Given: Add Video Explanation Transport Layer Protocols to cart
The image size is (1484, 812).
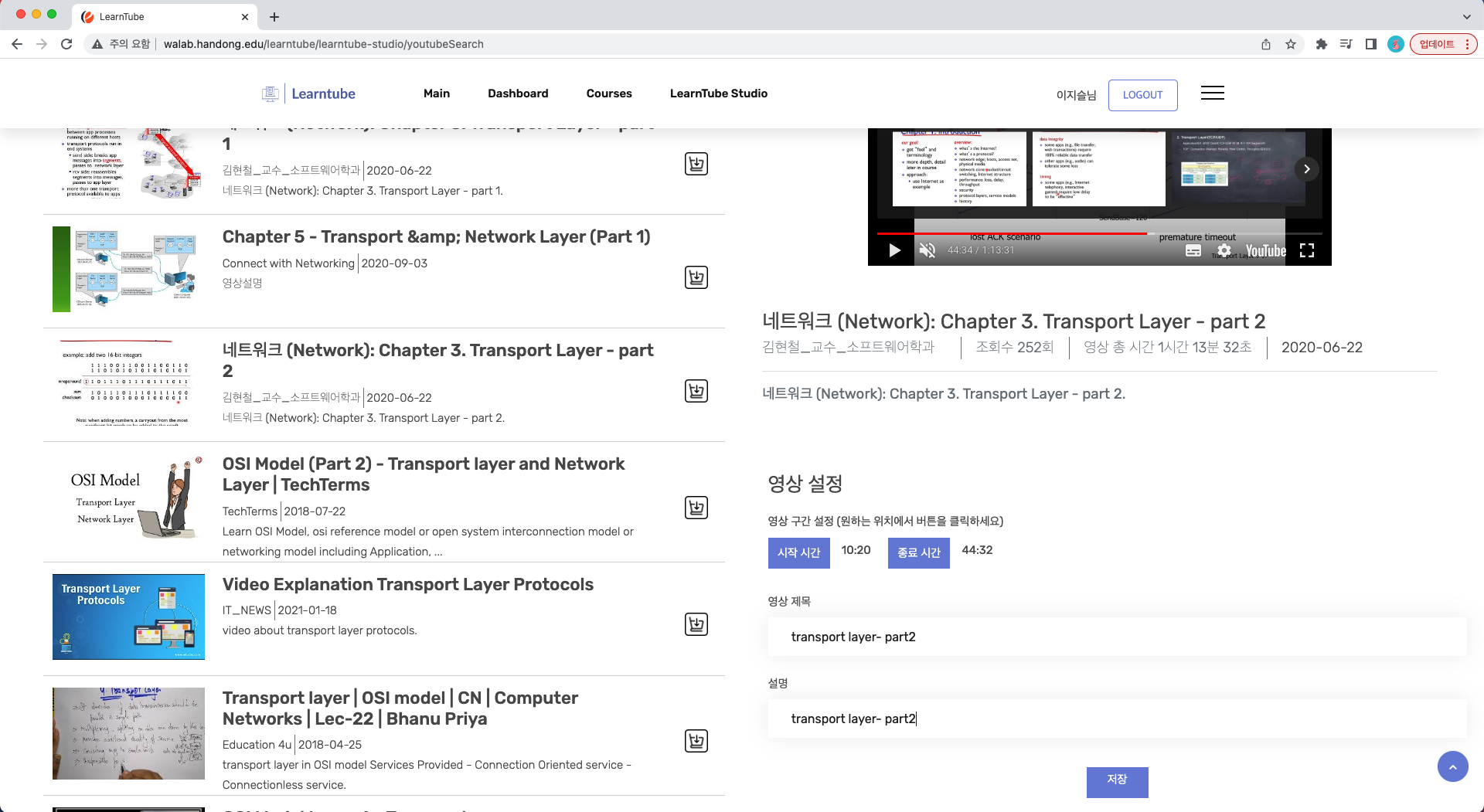Looking at the screenshot, I should pyautogui.click(x=696, y=624).
